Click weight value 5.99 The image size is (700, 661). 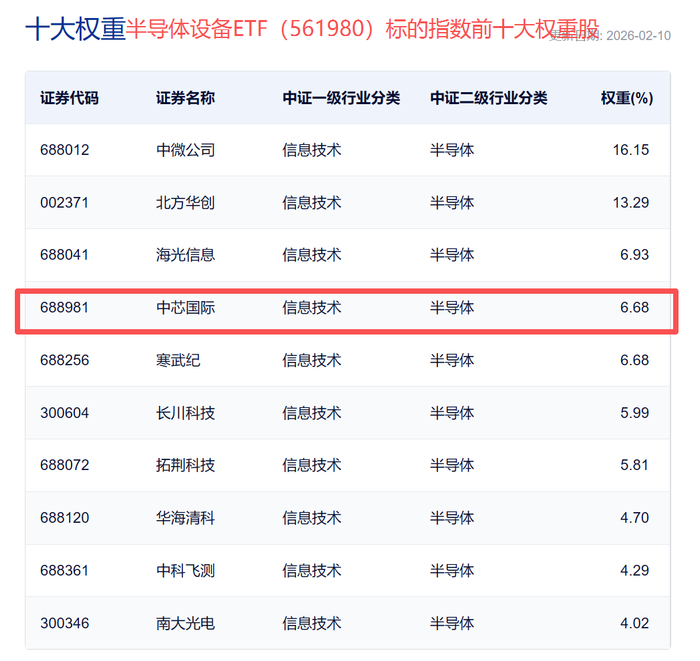tap(634, 413)
